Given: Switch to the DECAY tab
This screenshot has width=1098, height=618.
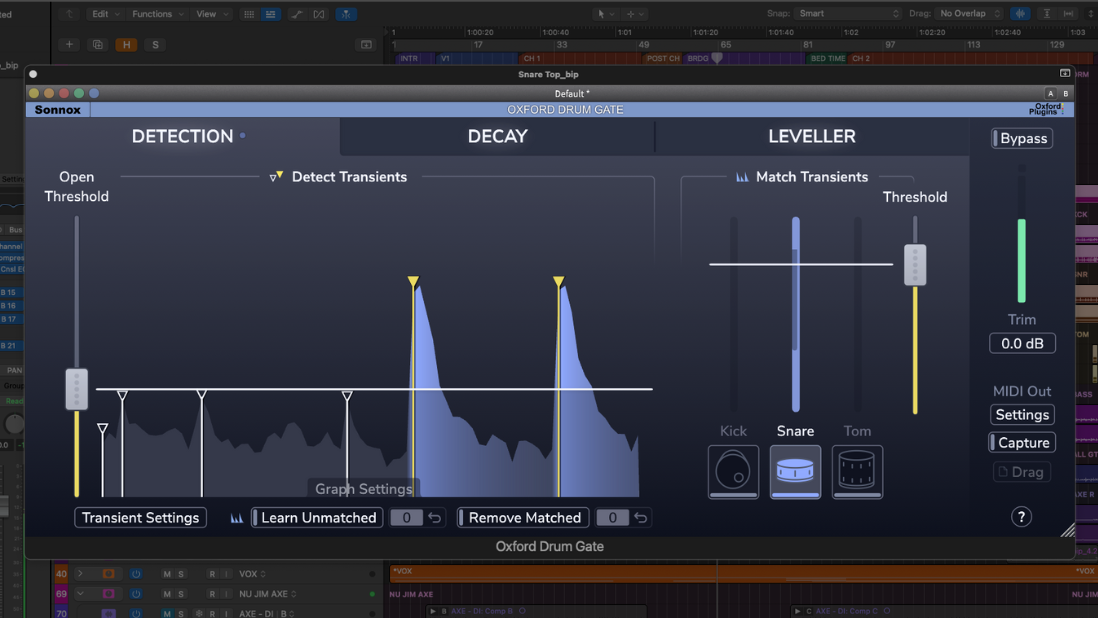Looking at the screenshot, I should tap(497, 136).
